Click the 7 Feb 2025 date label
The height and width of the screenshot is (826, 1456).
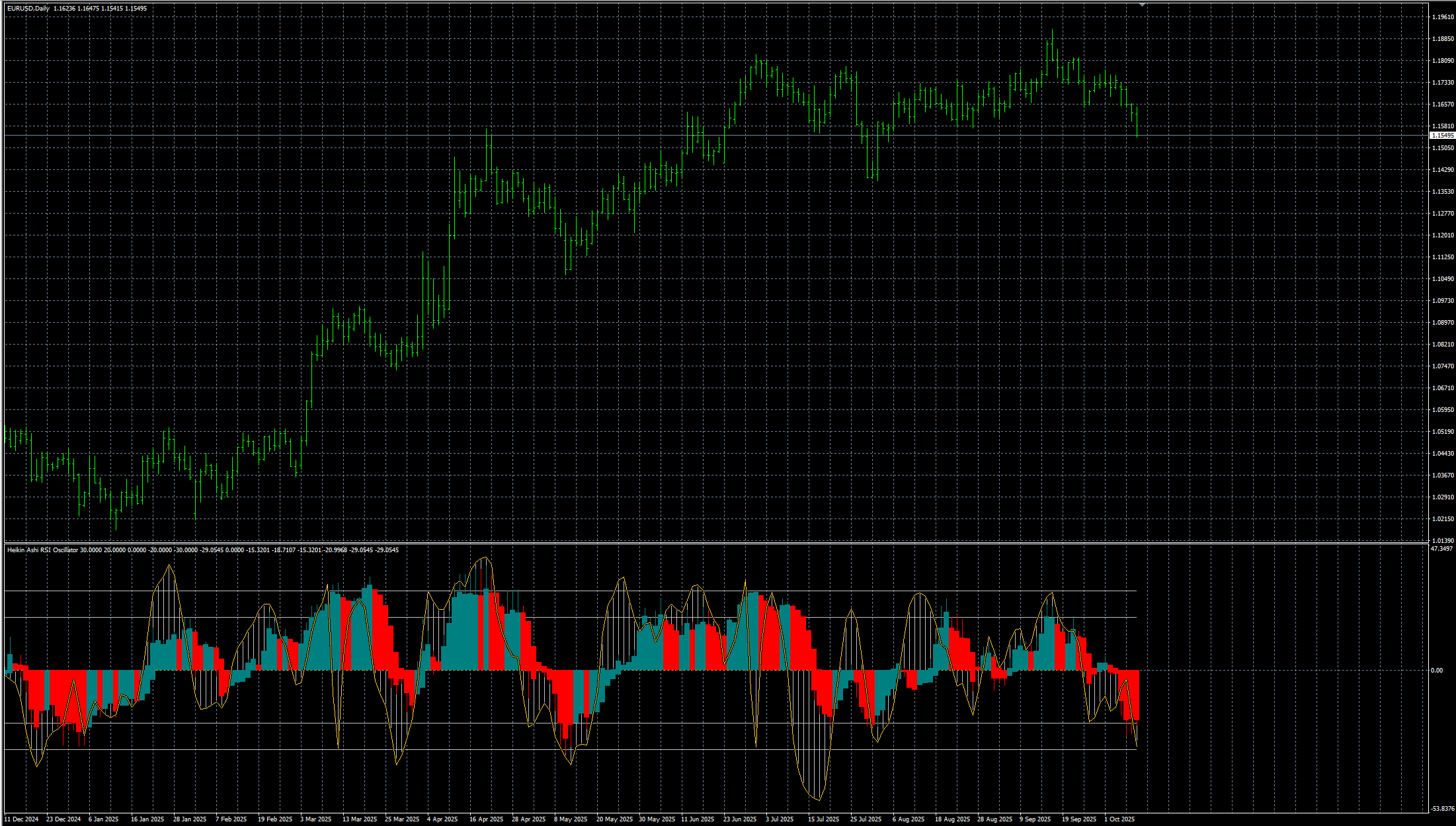pyautogui.click(x=231, y=819)
